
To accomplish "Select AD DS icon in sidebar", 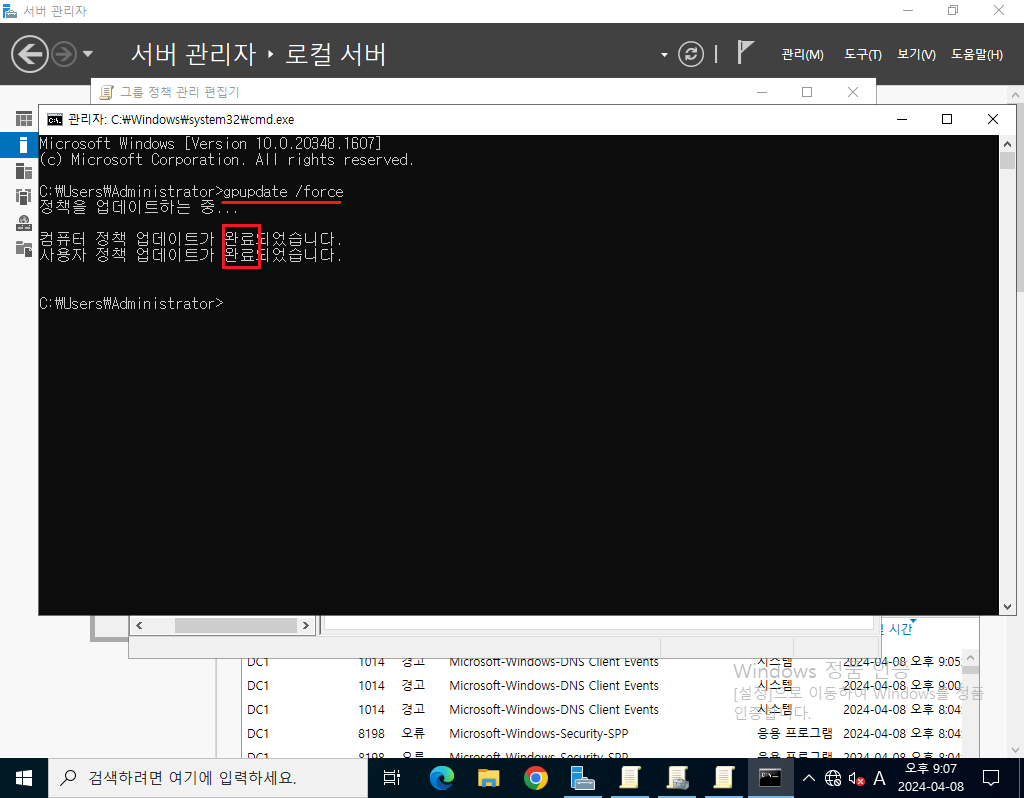I will 24,197.
